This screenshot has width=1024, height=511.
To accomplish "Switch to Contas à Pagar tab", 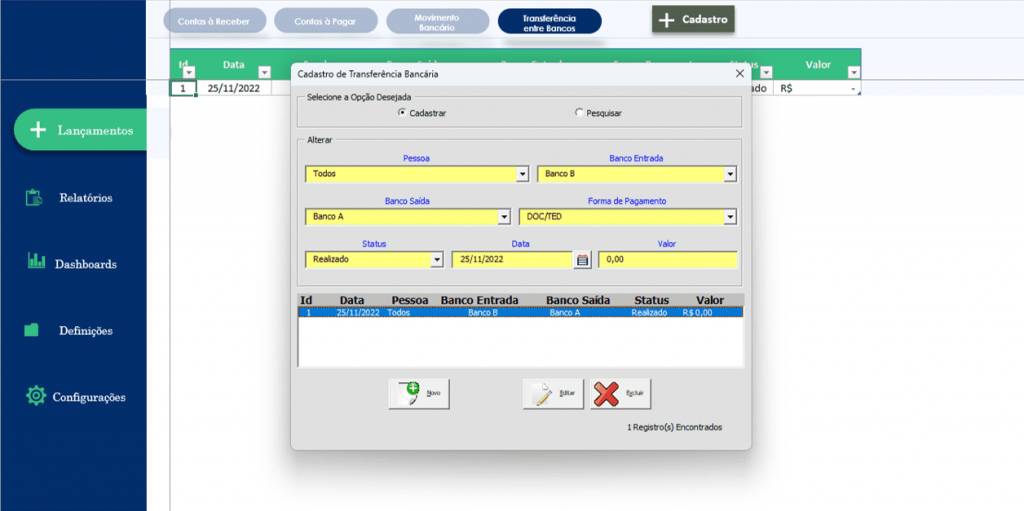I will [326, 21].
